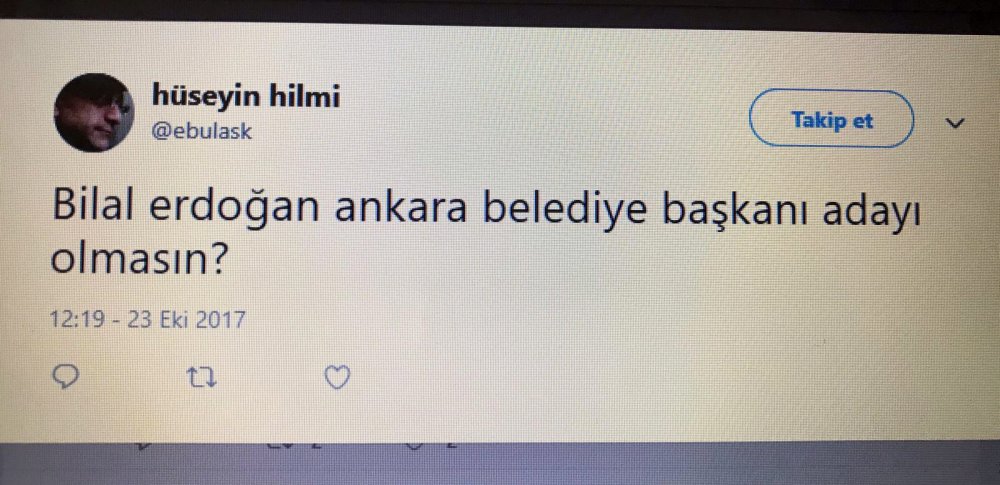Click the cut-off count beside the bottom heart icon
Viewport: 1000px width, 485px height.
tap(450, 444)
